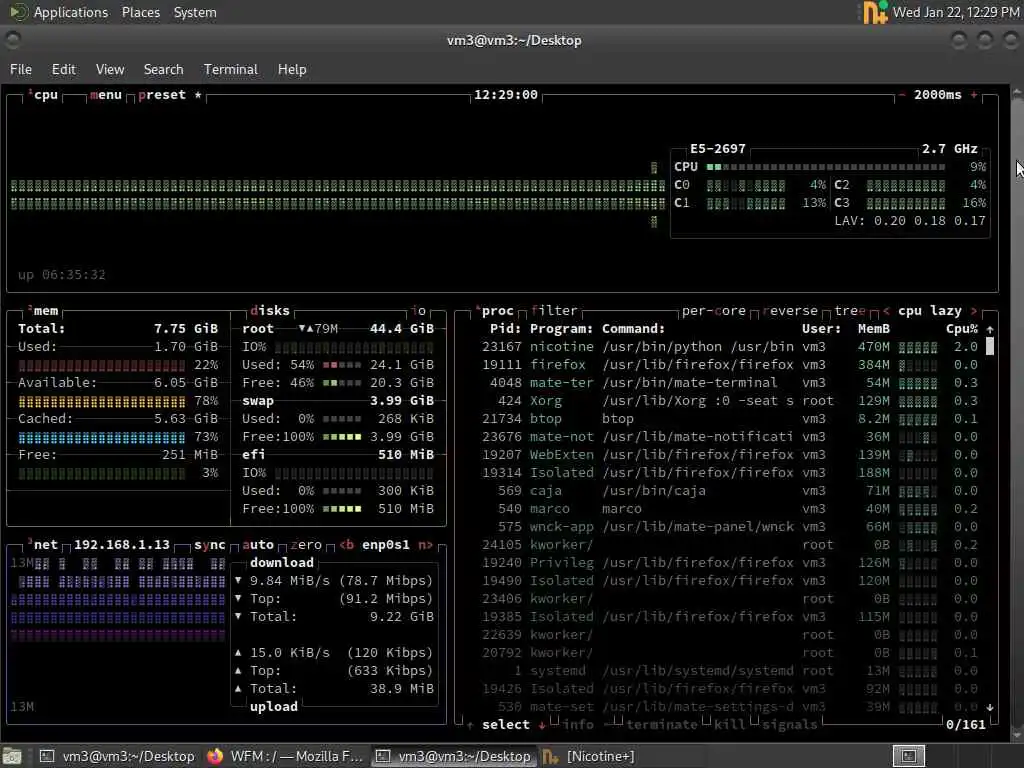
Task: Switch to previous sort column arrow
Action: [886, 311]
